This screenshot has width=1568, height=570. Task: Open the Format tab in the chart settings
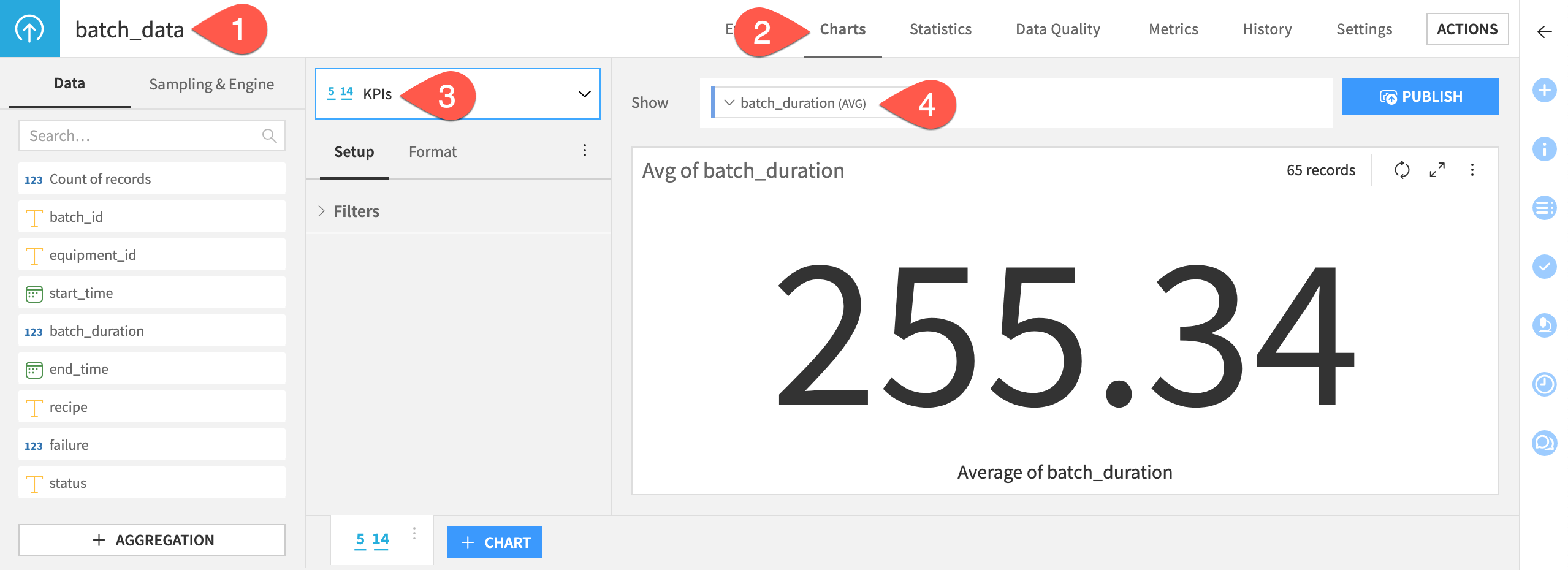coord(432,151)
